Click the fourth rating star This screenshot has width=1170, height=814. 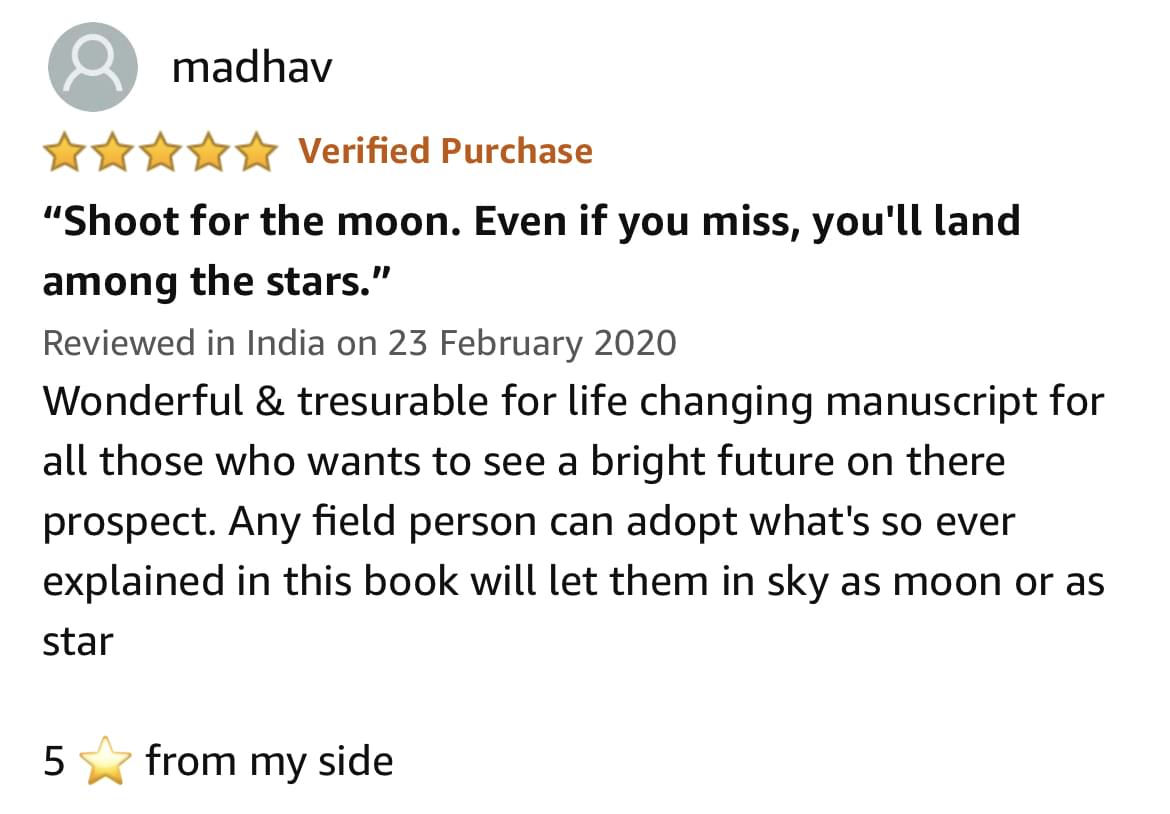point(209,151)
